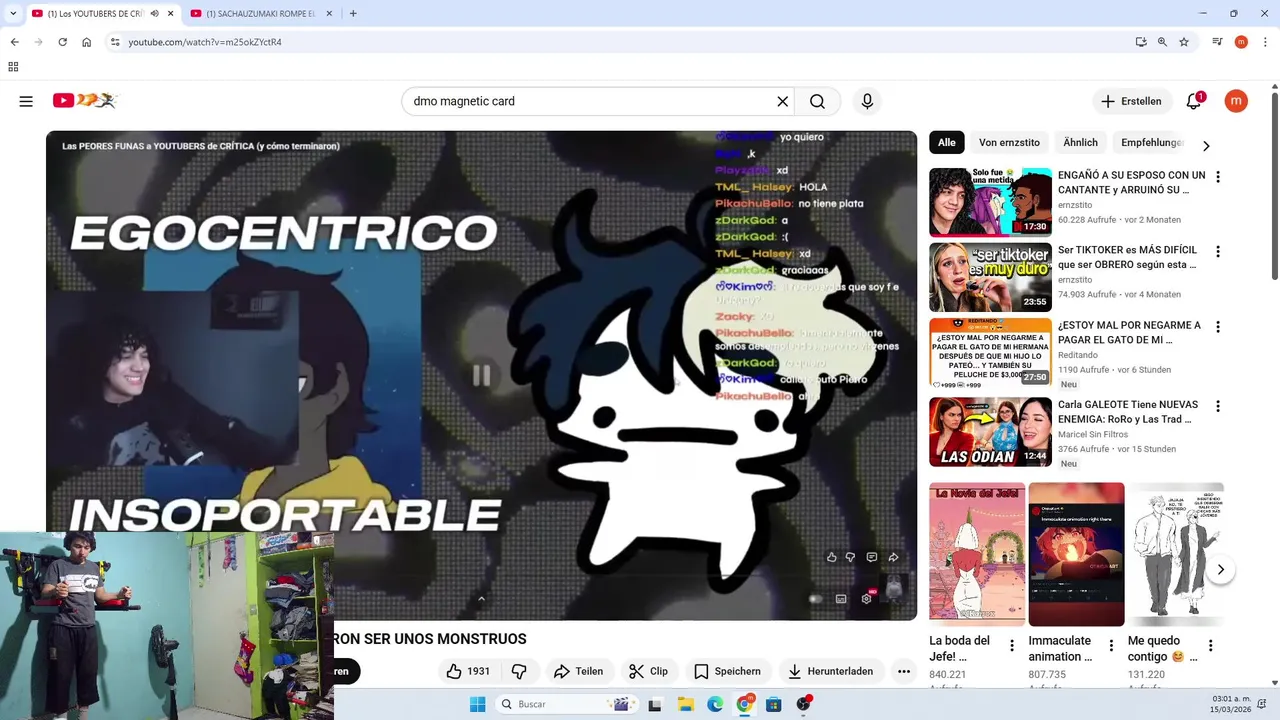Open Windows Start menu

(x=478, y=704)
